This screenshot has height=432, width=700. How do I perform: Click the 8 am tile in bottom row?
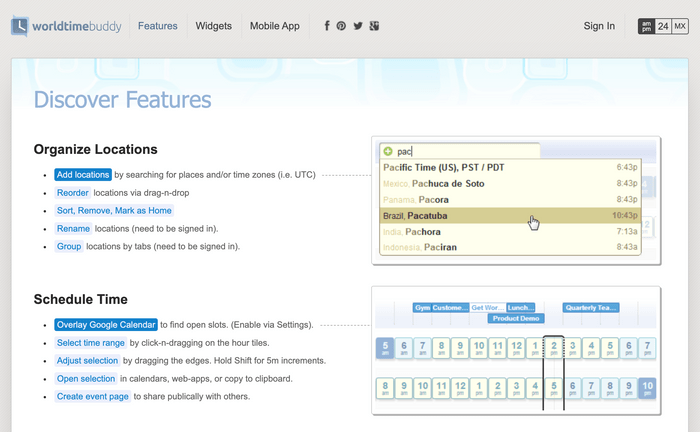pos(385,388)
